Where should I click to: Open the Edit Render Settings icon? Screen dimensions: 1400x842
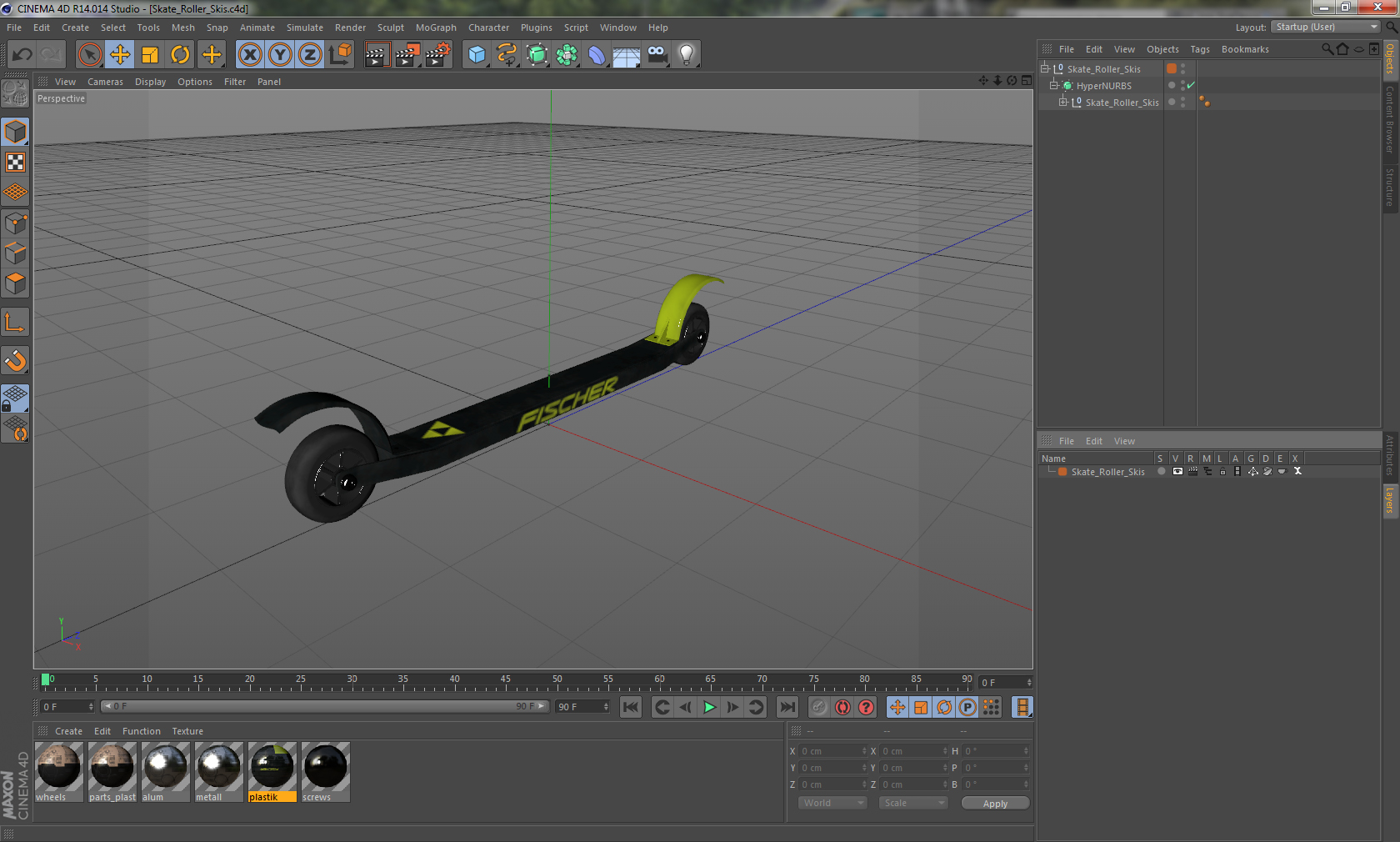(438, 55)
